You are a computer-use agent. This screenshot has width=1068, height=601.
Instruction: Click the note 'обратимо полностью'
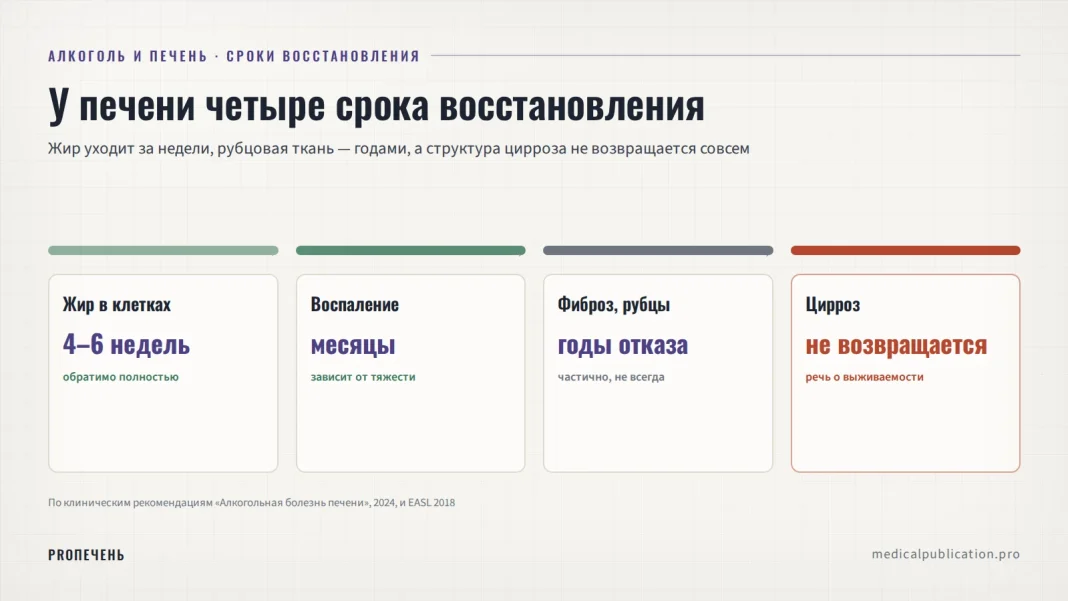121,377
